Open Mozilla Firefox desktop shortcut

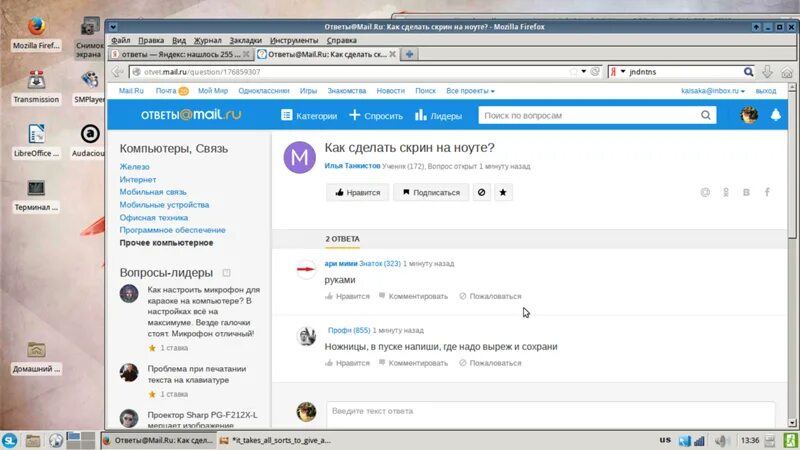pos(36,33)
